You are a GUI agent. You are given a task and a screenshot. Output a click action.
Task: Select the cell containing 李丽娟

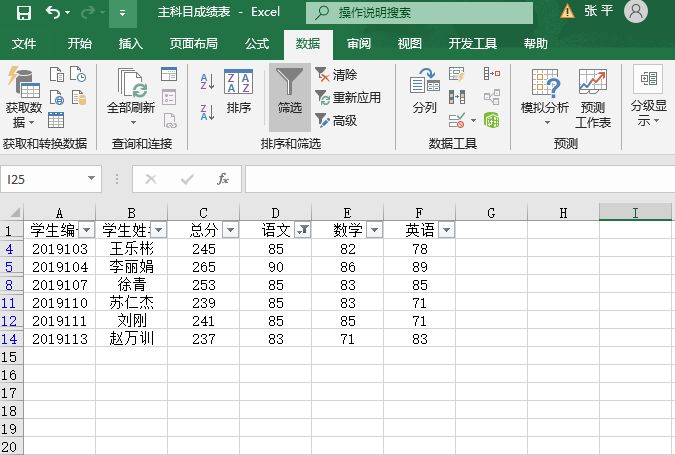click(x=131, y=267)
